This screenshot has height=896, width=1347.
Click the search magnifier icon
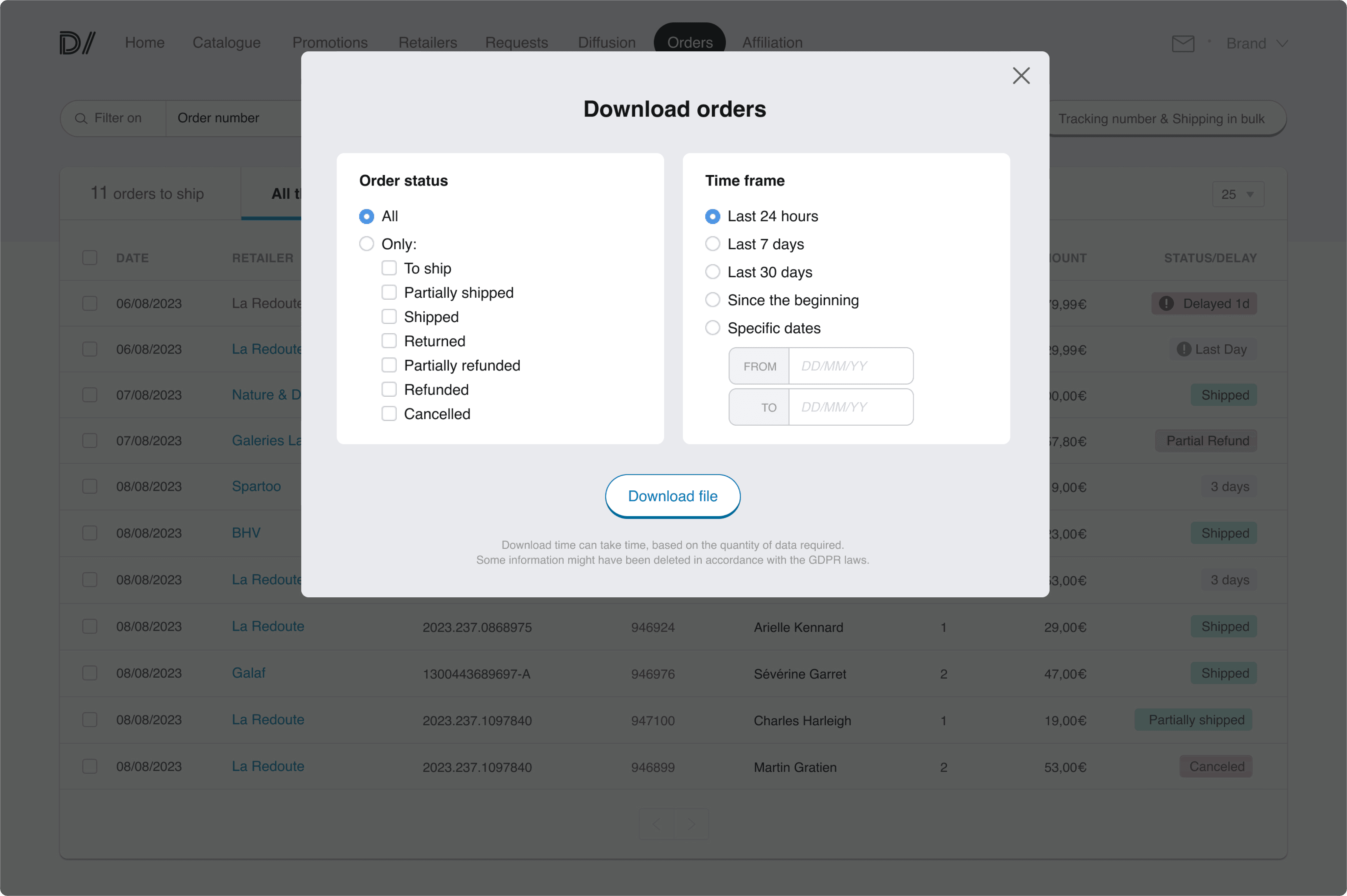point(81,118)
